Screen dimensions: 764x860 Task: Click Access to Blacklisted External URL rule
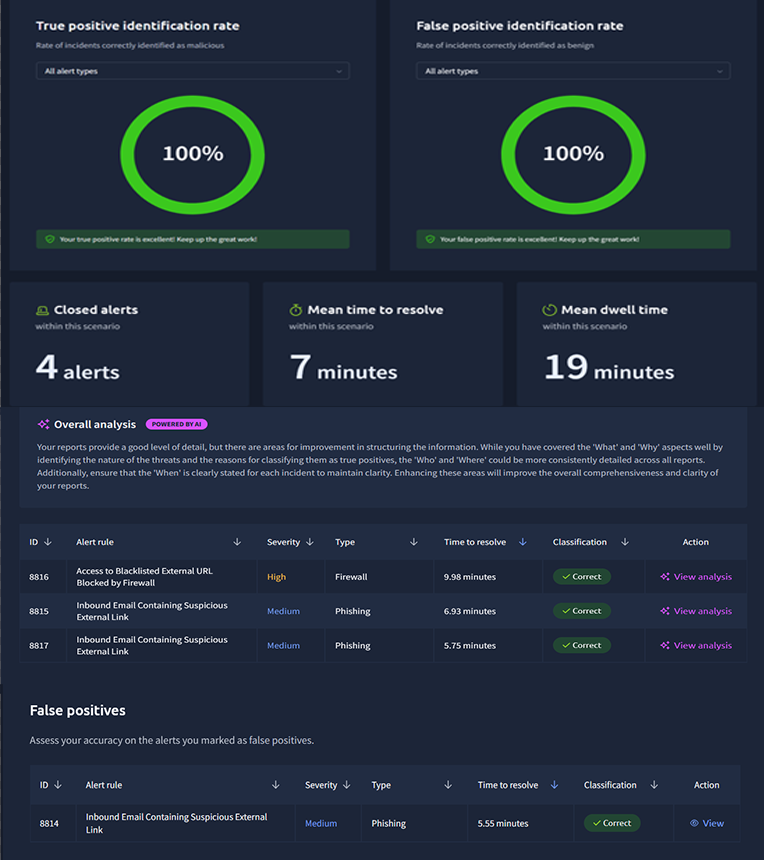click(x=144, y=577)
